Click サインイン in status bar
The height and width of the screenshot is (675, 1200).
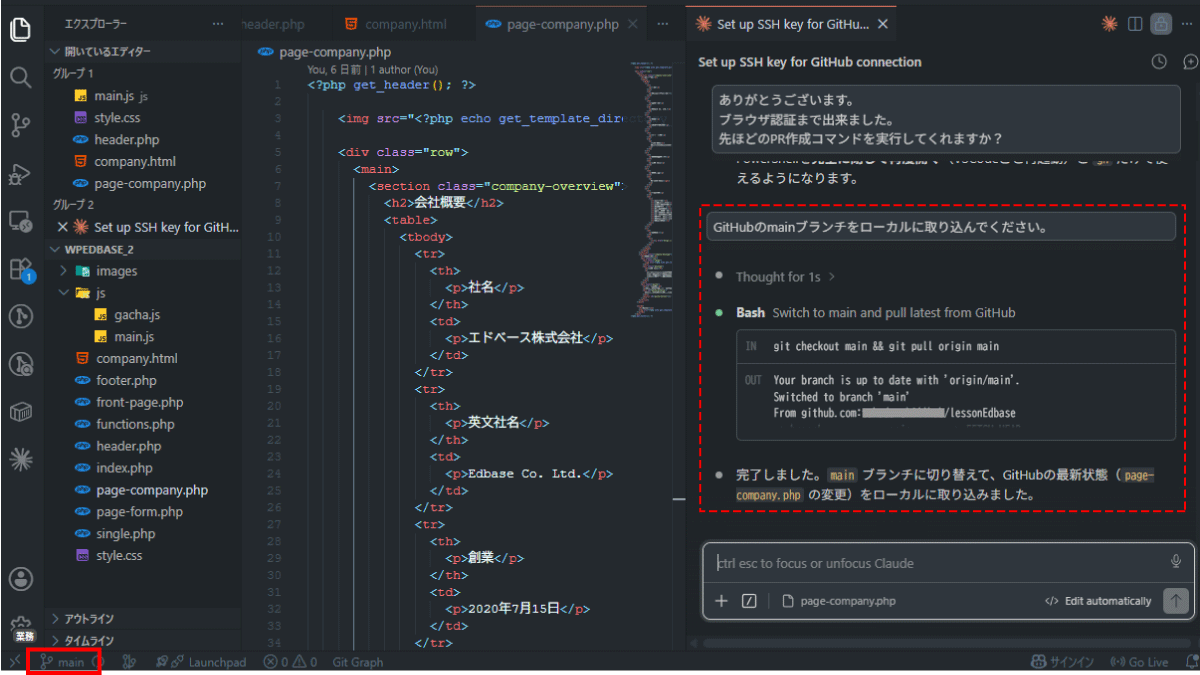(x=1062, y=662)
